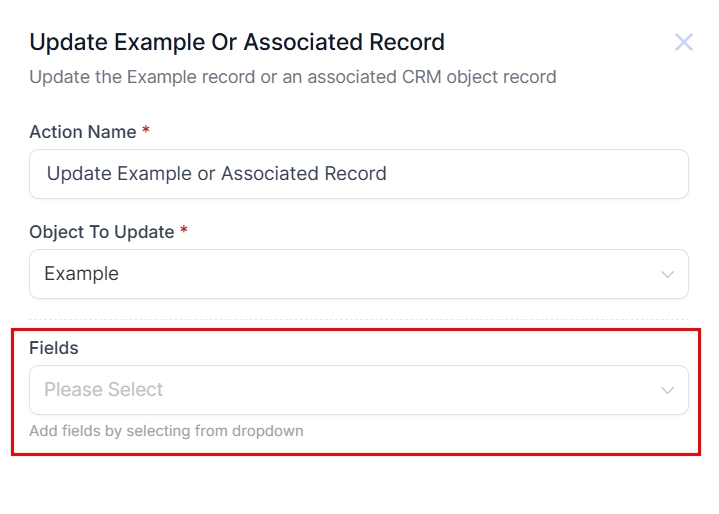Open the Object To Update dropdown

pos(358,274)
